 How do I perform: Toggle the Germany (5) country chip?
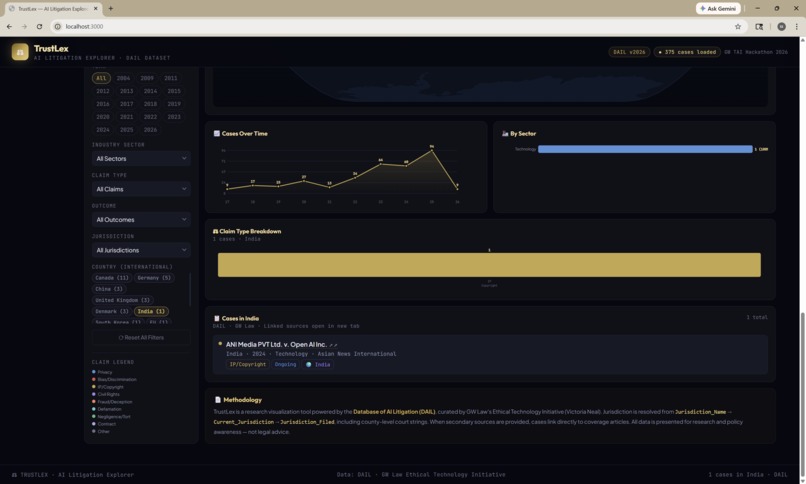pos(154,278)
